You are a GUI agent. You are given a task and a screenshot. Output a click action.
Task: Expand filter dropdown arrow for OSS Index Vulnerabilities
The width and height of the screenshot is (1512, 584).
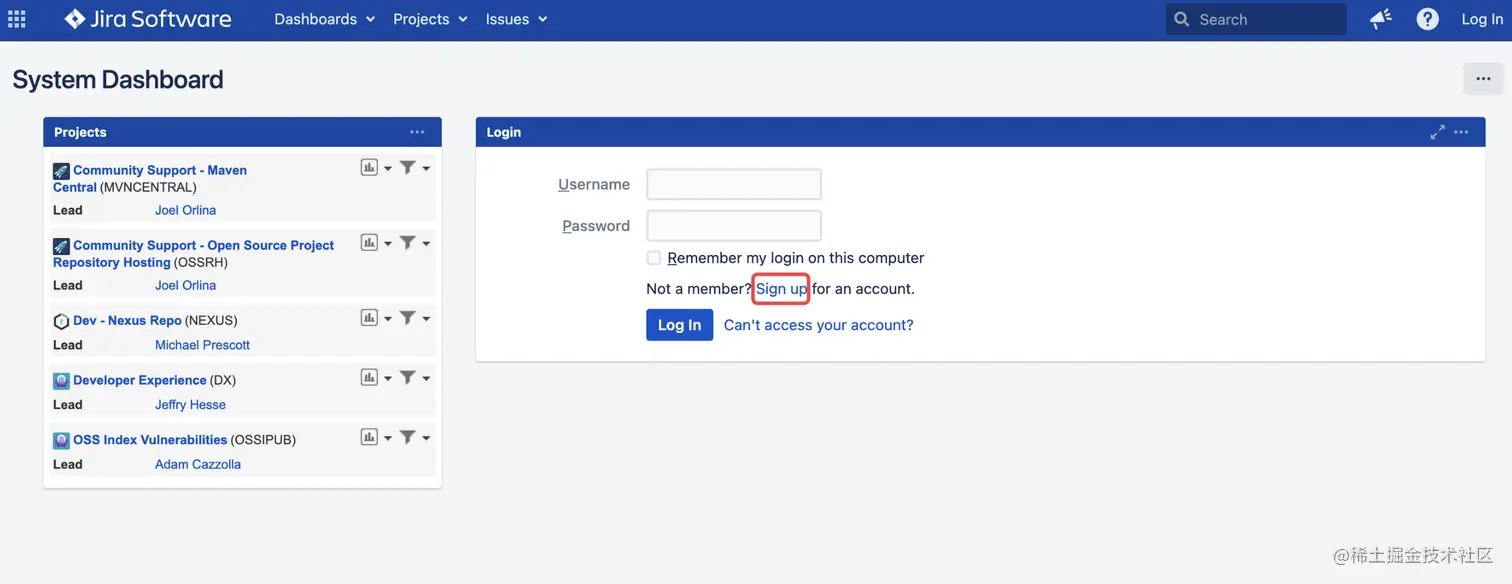coord(426,438)
